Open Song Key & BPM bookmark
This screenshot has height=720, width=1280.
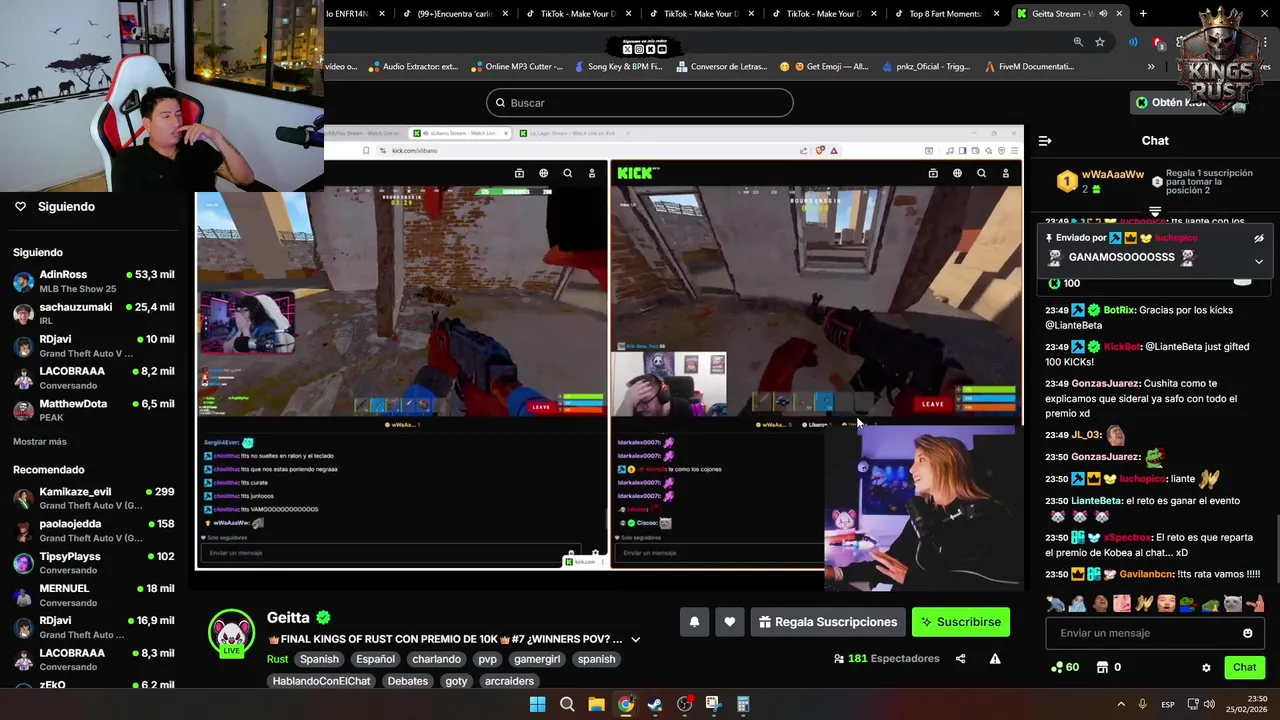(x=618, y=67)
